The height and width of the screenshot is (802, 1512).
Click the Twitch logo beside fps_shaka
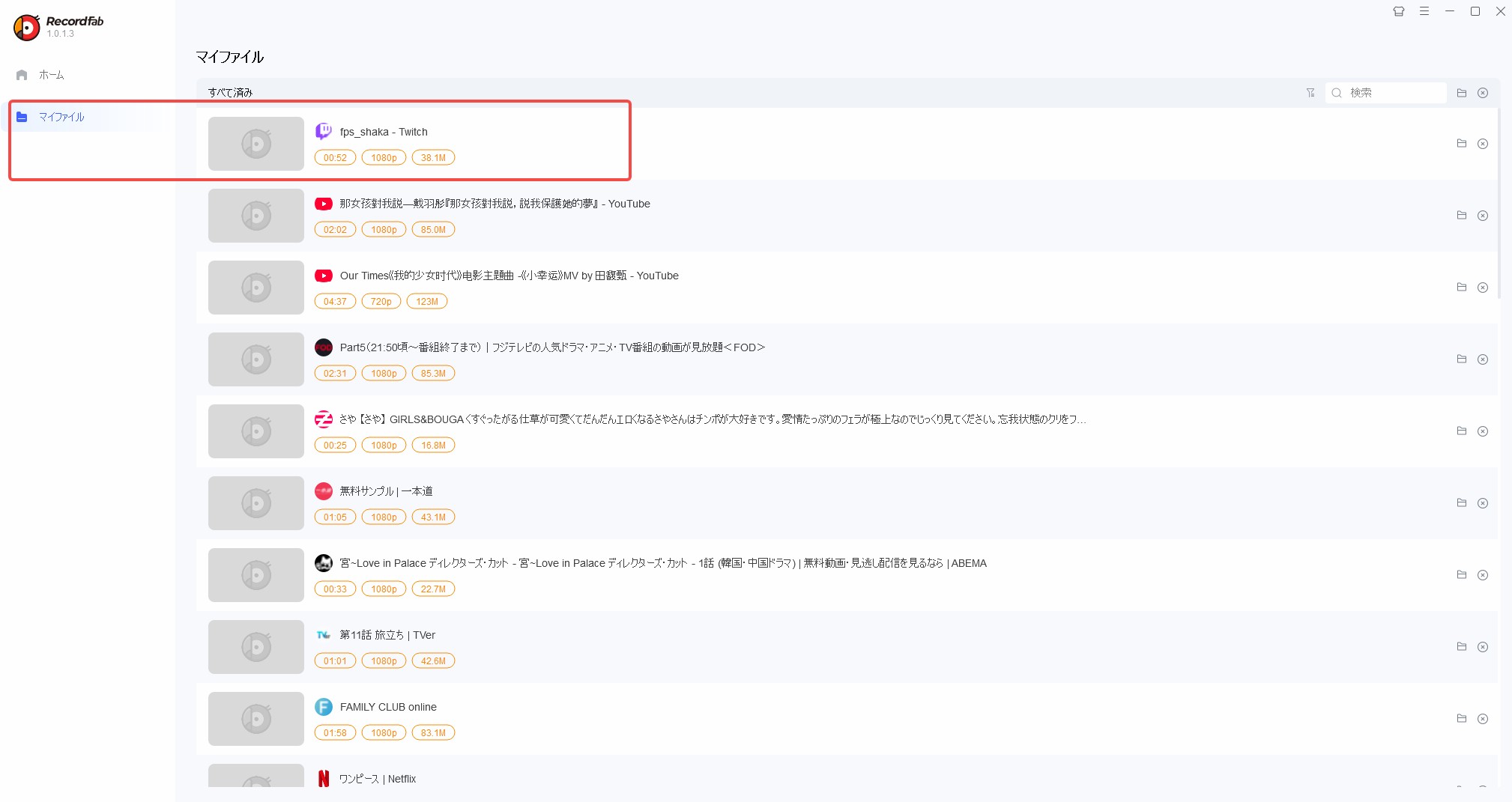point(324,132)
